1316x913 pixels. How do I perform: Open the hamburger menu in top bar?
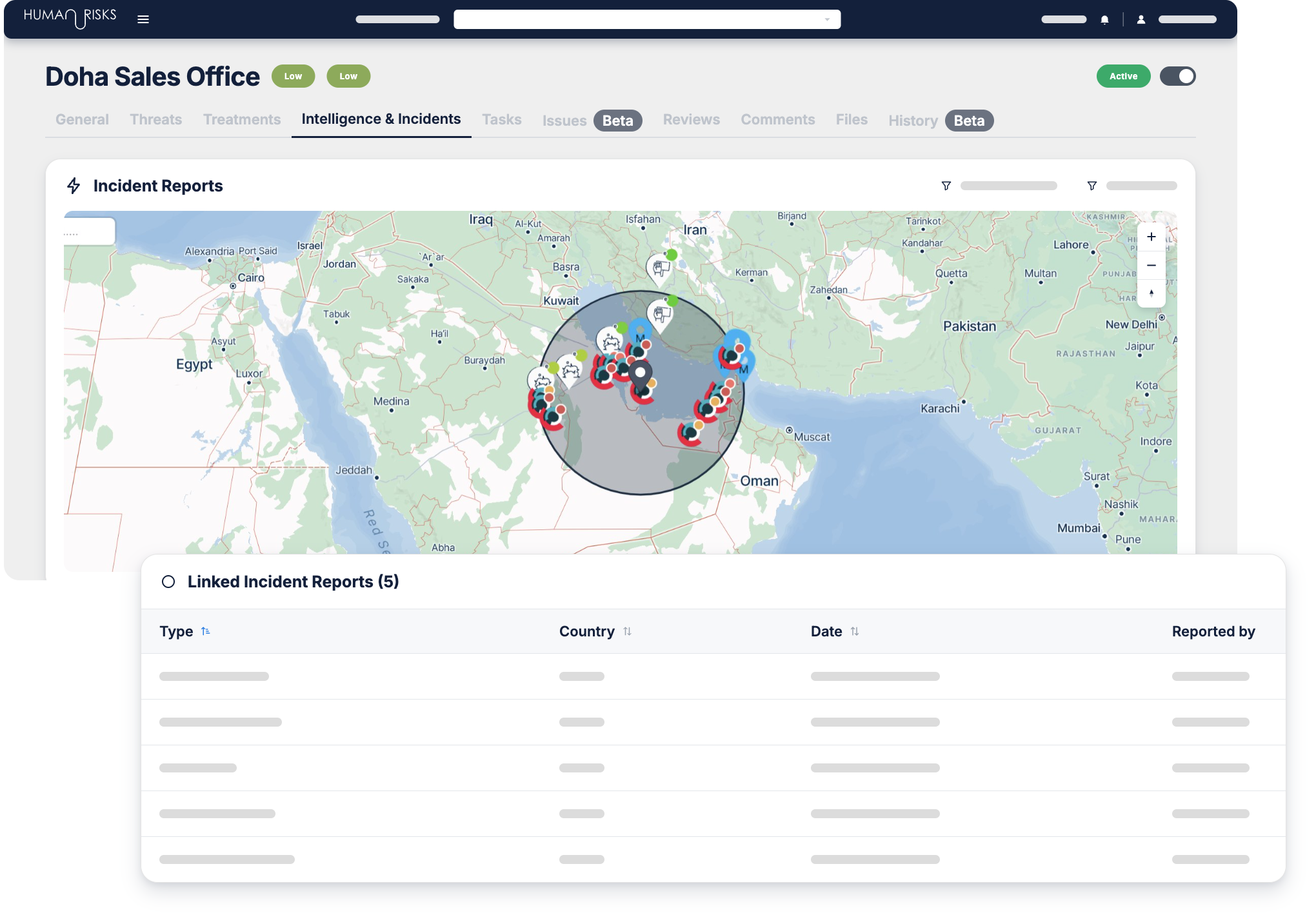click(143, 19)
